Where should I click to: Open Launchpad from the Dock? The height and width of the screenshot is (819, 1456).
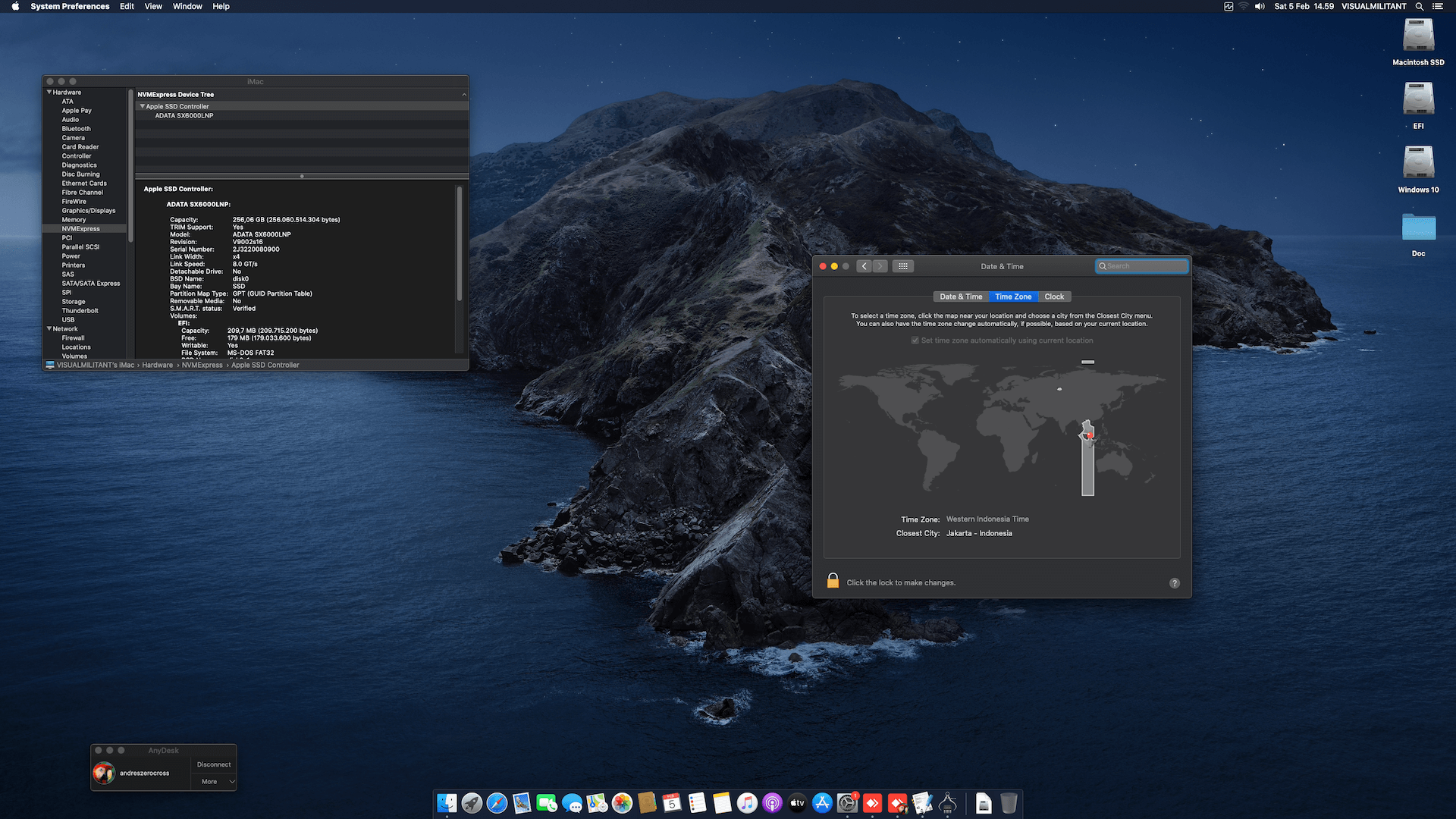tap(472, 803)
